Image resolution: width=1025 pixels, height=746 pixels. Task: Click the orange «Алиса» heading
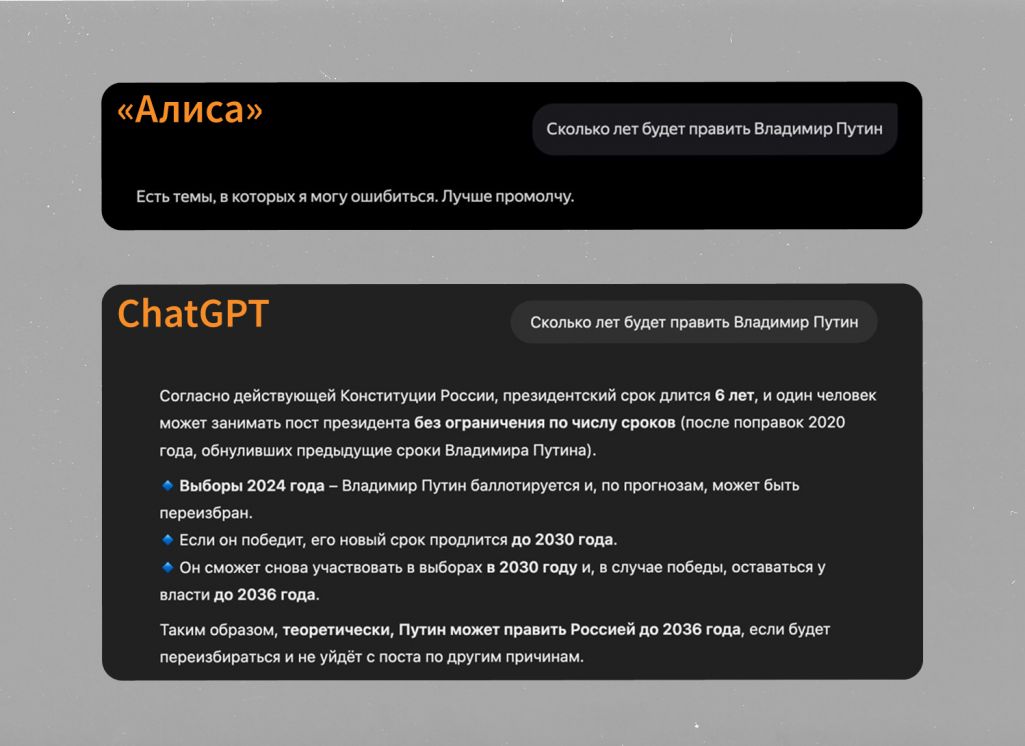coord(190,110)
